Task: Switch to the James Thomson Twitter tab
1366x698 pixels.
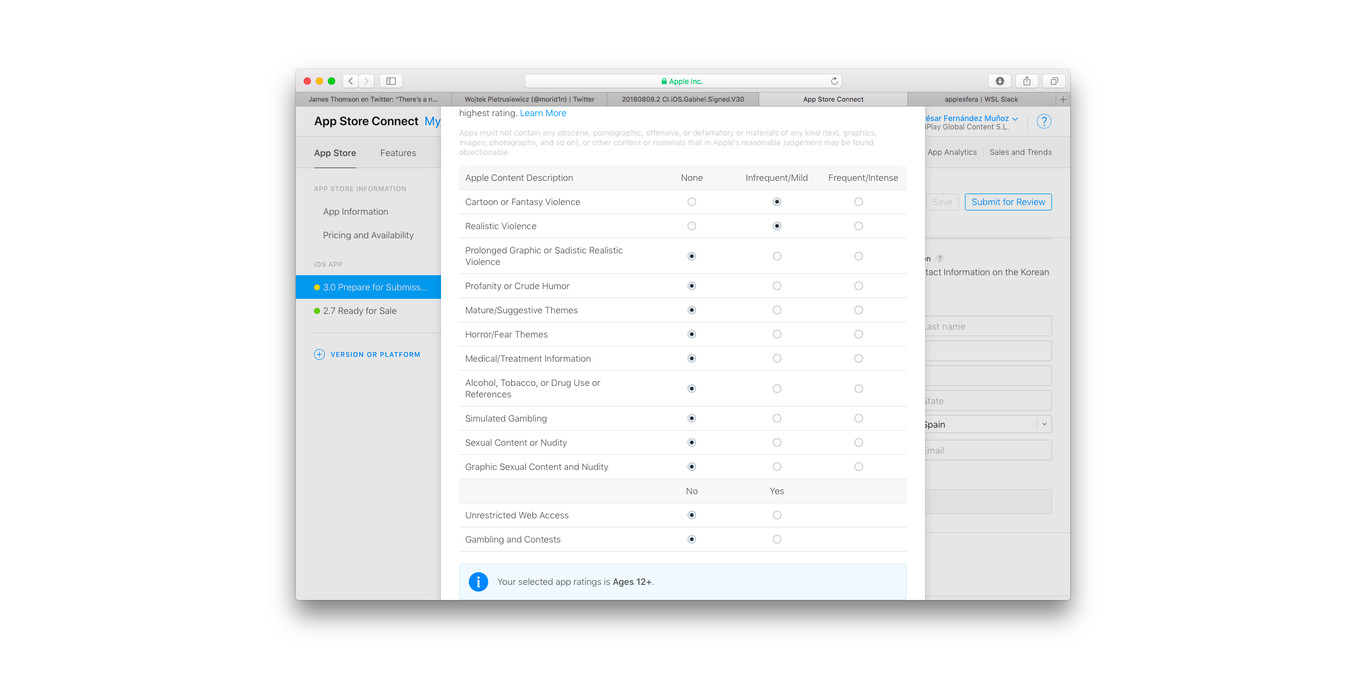Action: 373,99
